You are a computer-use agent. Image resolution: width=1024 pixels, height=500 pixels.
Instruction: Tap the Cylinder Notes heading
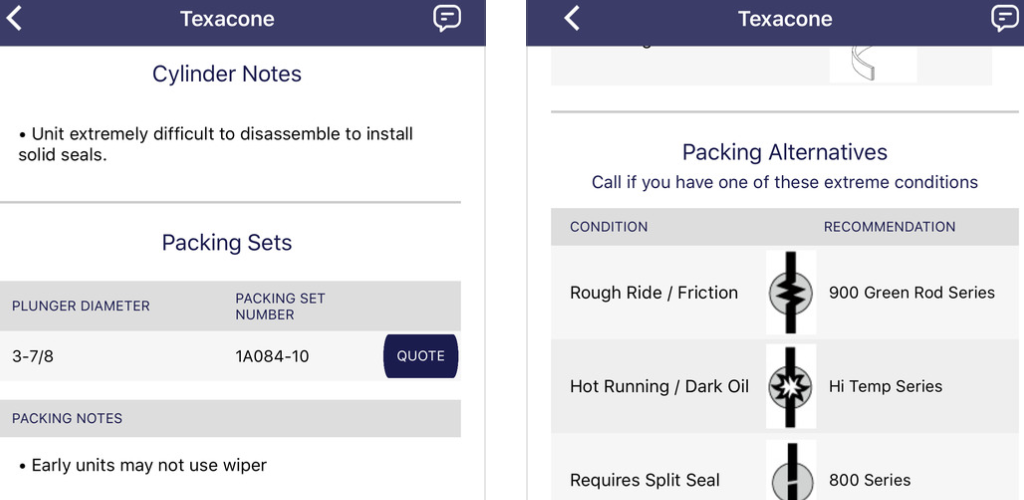227,74
